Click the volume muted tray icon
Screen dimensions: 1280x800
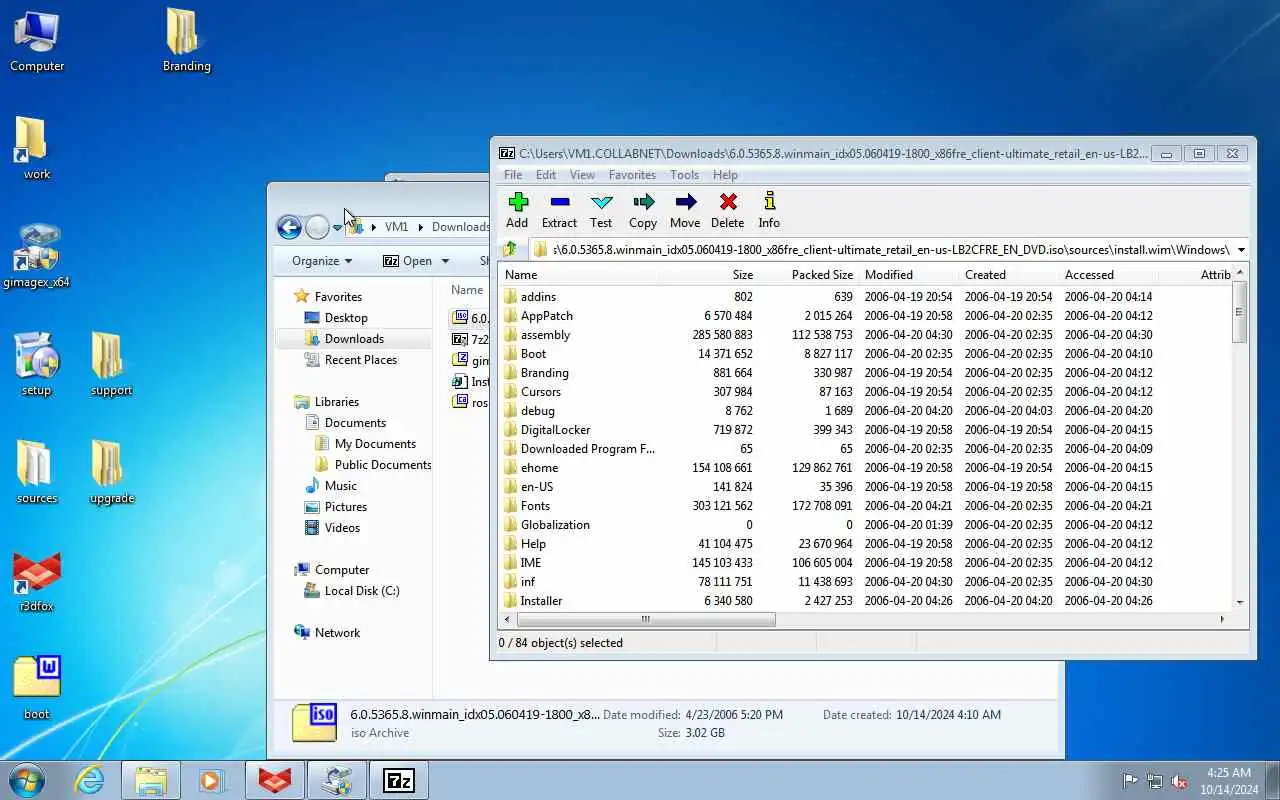[x=1180, y=781]
